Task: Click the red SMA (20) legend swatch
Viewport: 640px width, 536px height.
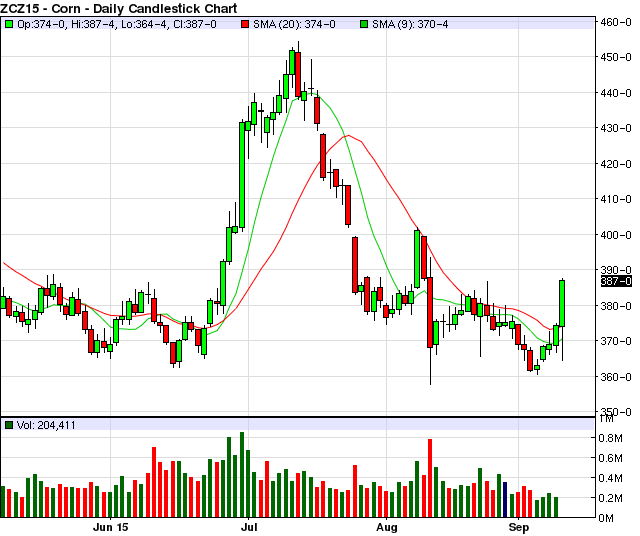Action: (x=244, y=24)
